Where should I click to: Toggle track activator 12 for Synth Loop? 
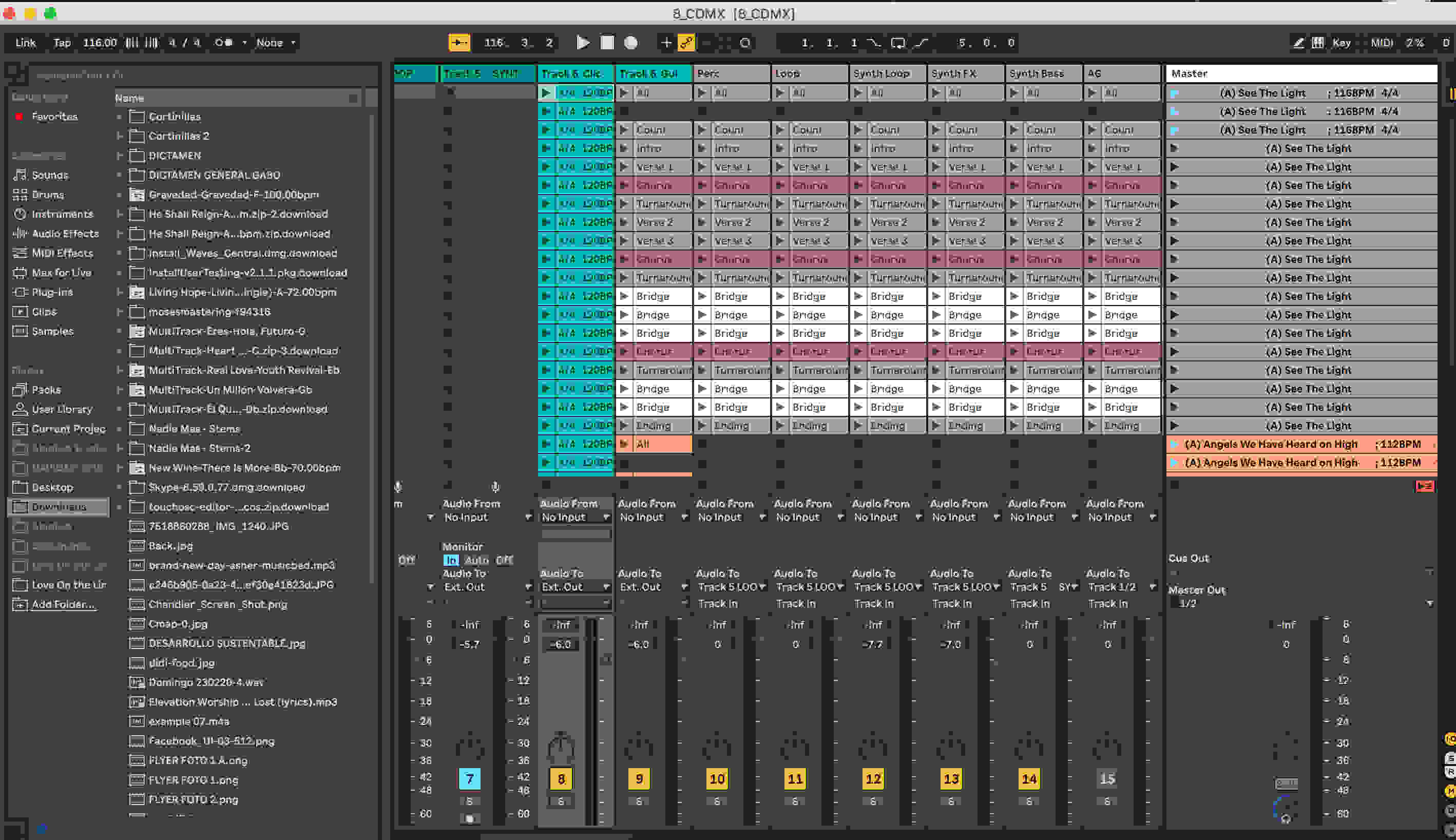click(x=873, y=778)
